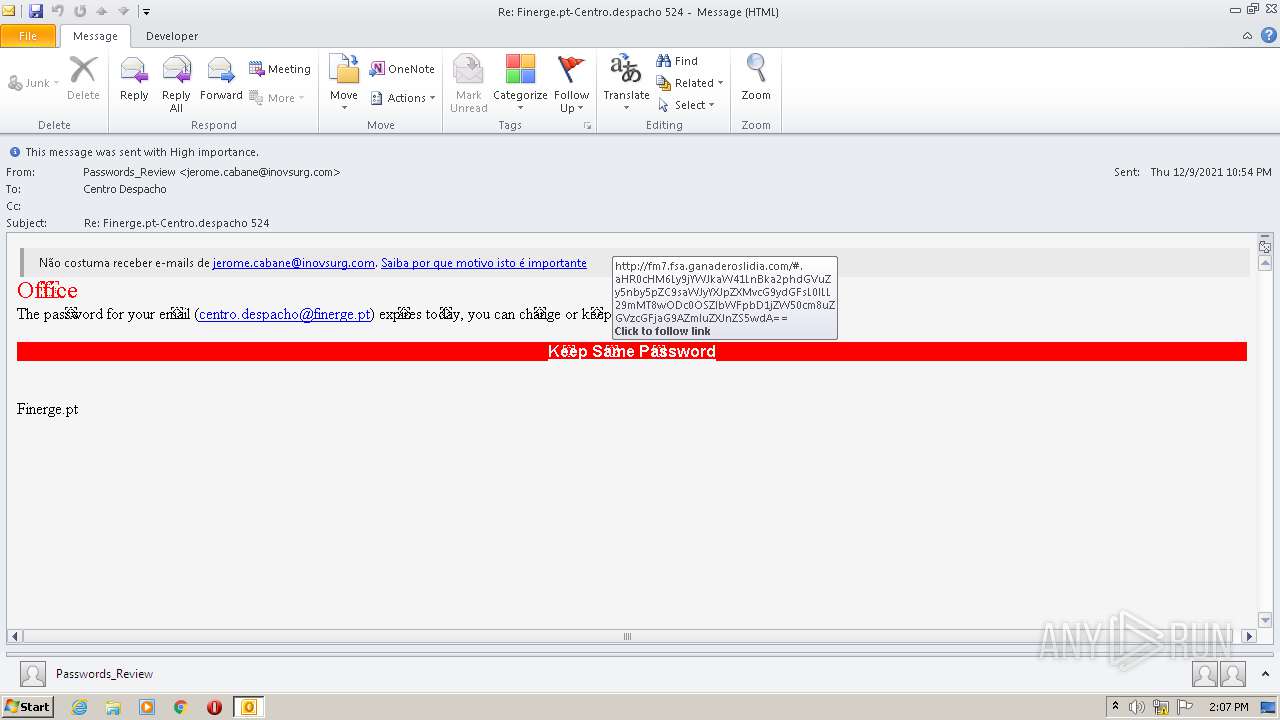This screenshot has height=720, width=1280.
Task: Click 'Saiba por que motivo isto é importante' link
Action: coord(484,263)
